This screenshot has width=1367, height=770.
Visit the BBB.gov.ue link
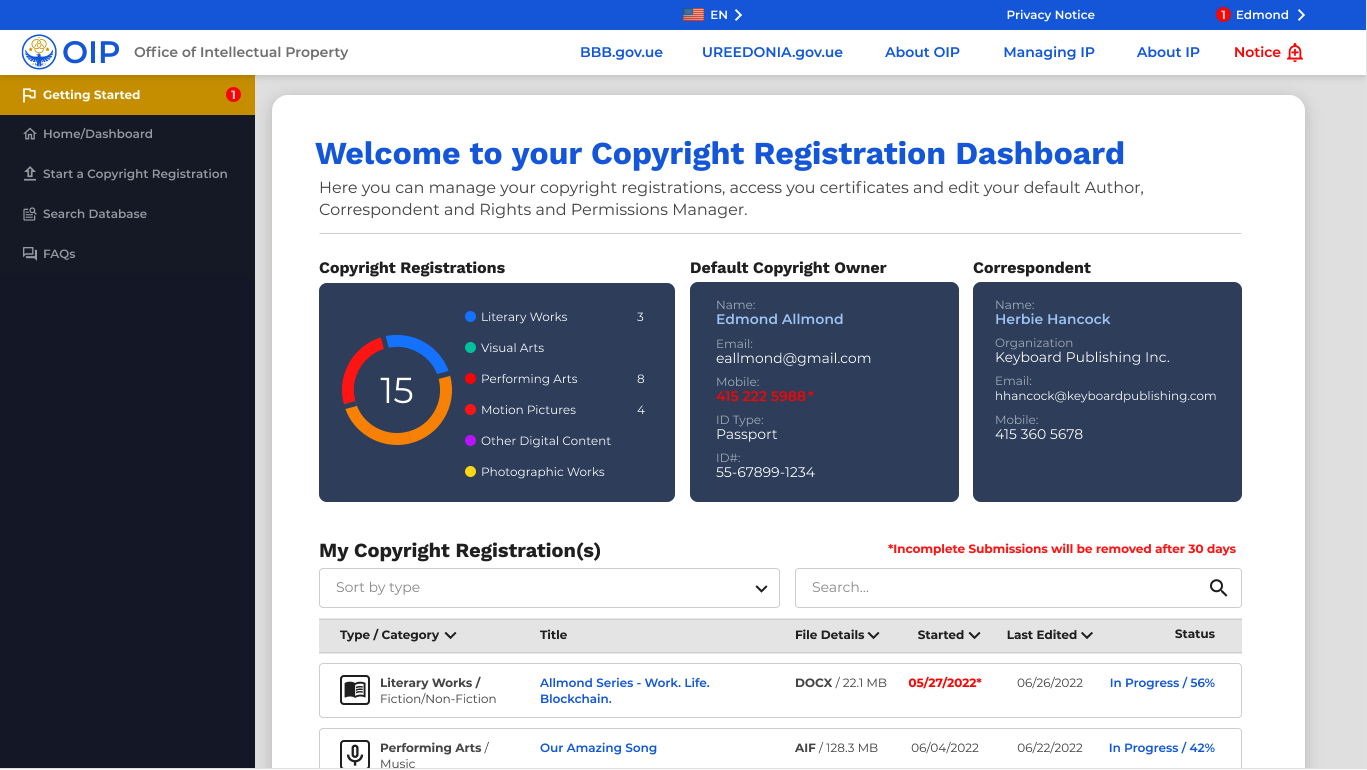621,53
